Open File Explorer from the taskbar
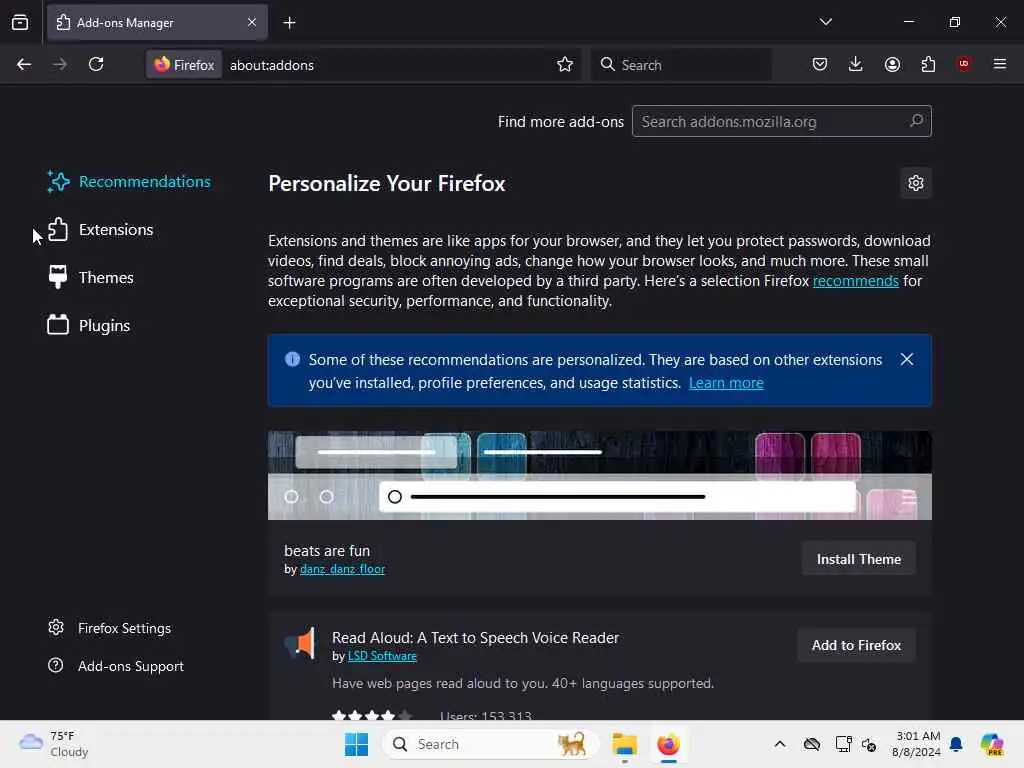Image resolution: width=1024 pixels, height=768 pixels. tap(624, 744)
